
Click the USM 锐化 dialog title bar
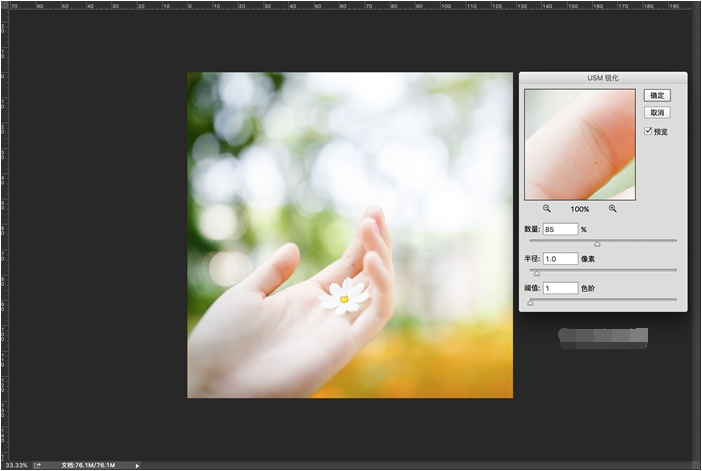click(603, 78)
